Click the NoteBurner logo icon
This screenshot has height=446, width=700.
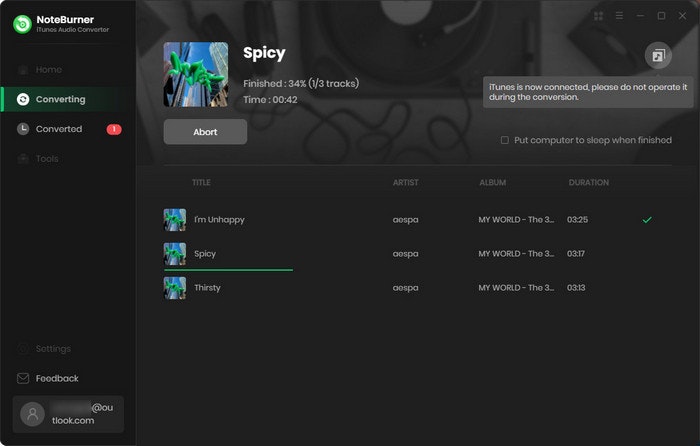coord(22,24)
